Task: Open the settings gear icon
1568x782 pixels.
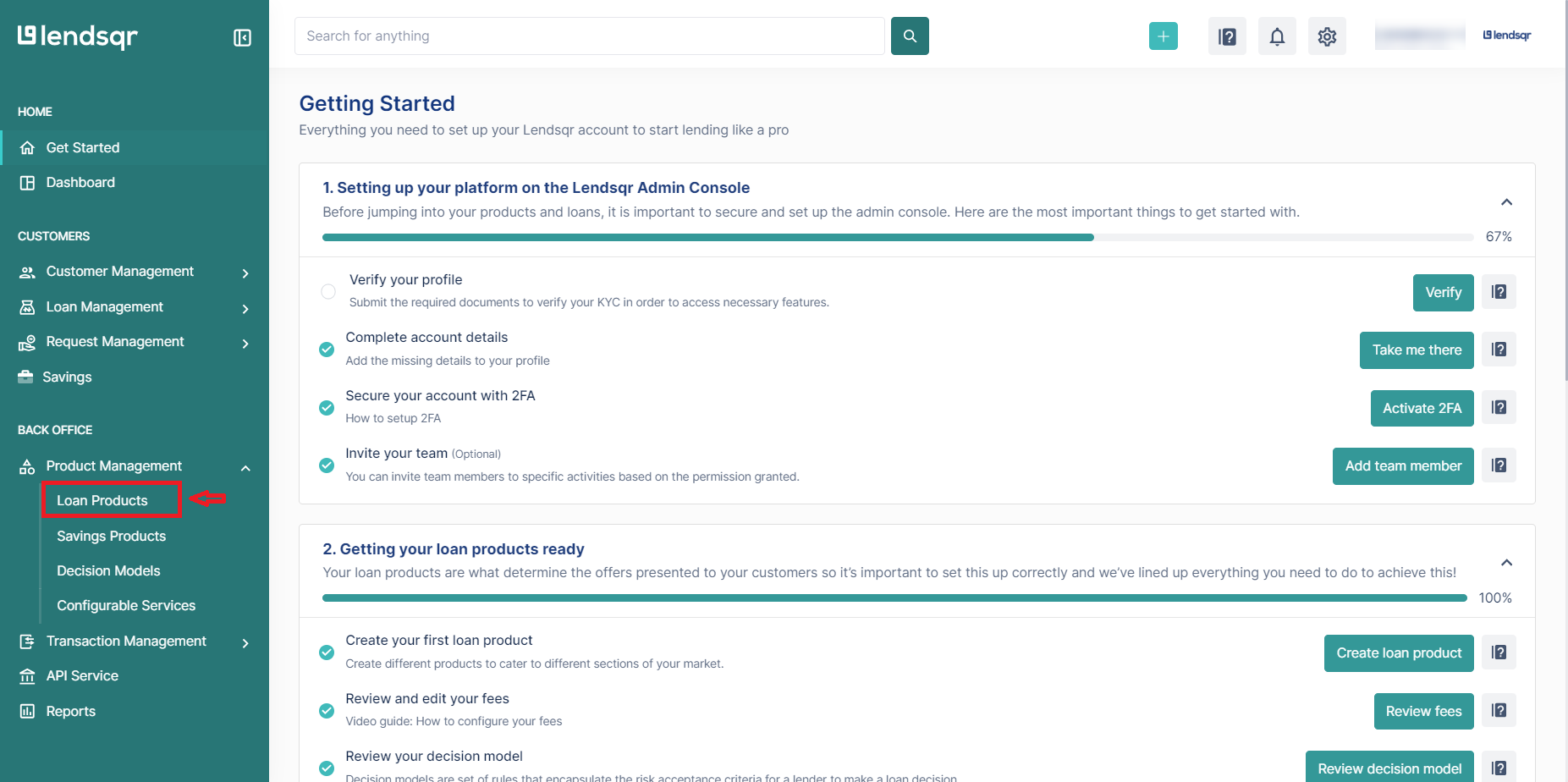Action: [1327, 36]
